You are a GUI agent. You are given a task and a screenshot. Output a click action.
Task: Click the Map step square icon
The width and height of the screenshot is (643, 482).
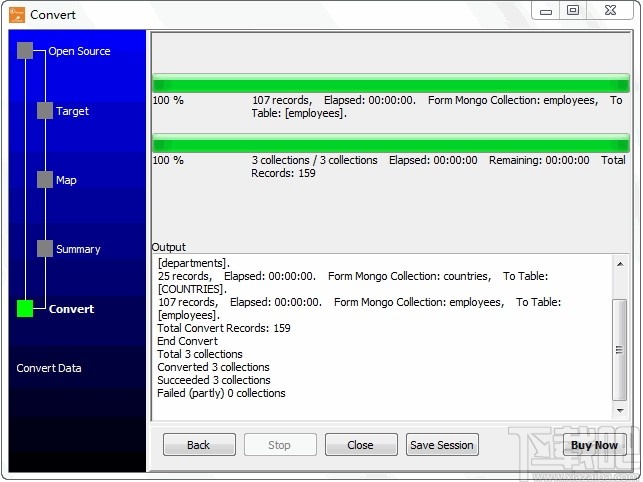[x=45, y=180]
